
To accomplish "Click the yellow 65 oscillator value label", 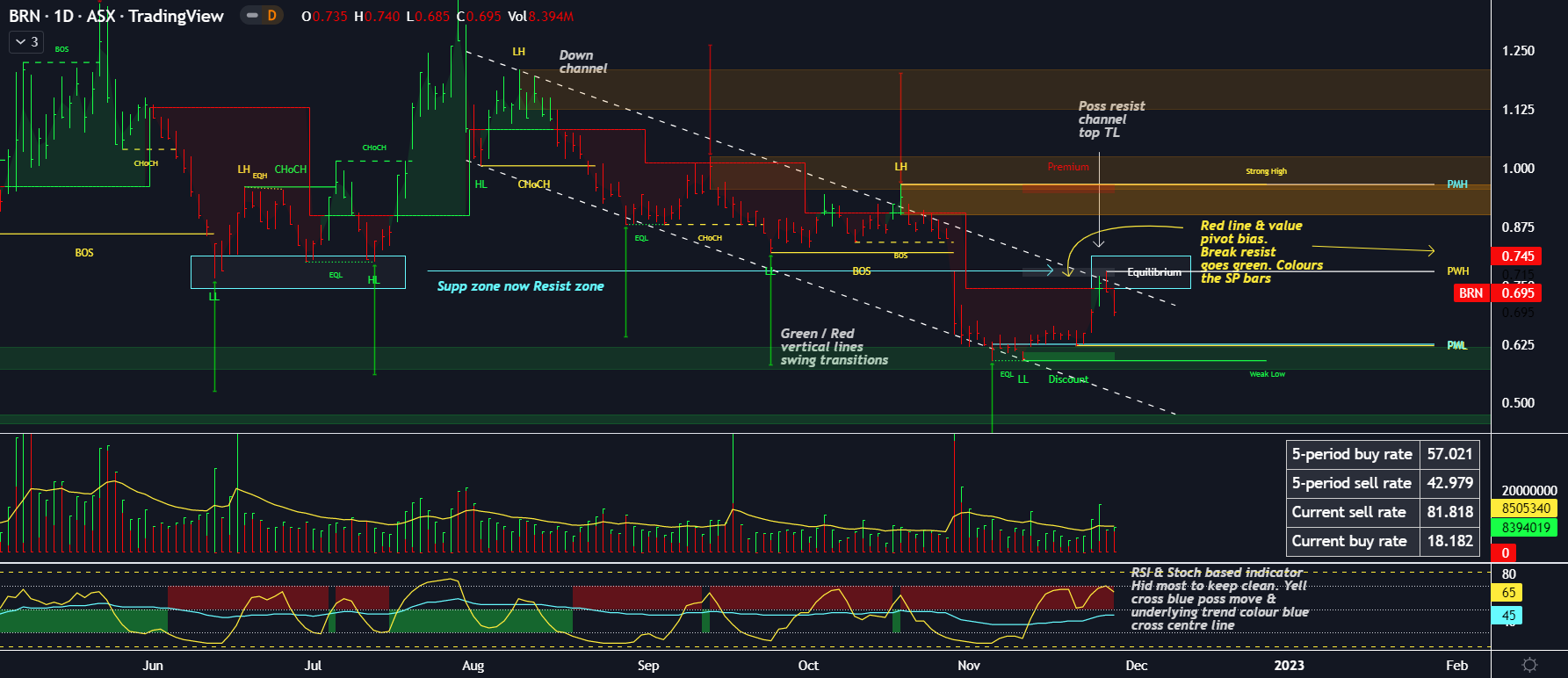I will click(x=1508, y=593).
